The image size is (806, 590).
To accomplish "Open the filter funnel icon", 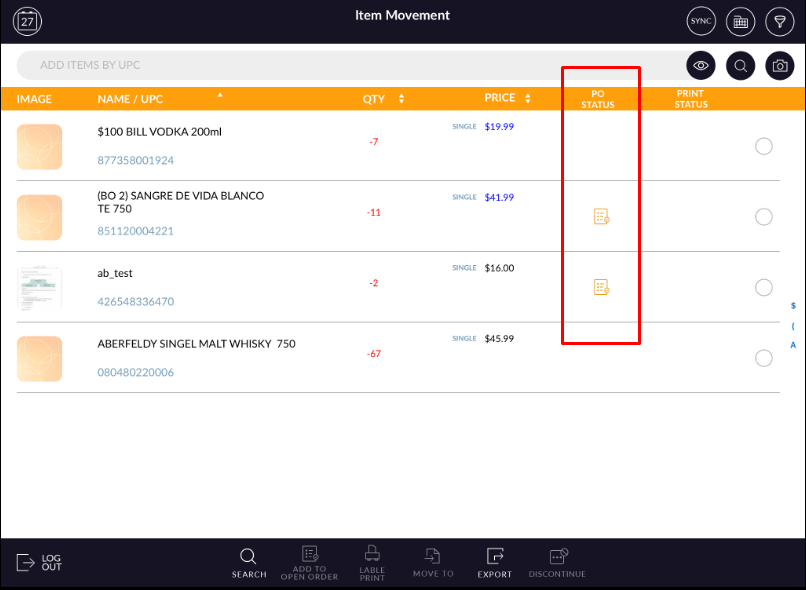I will click(x=779, y=21).
